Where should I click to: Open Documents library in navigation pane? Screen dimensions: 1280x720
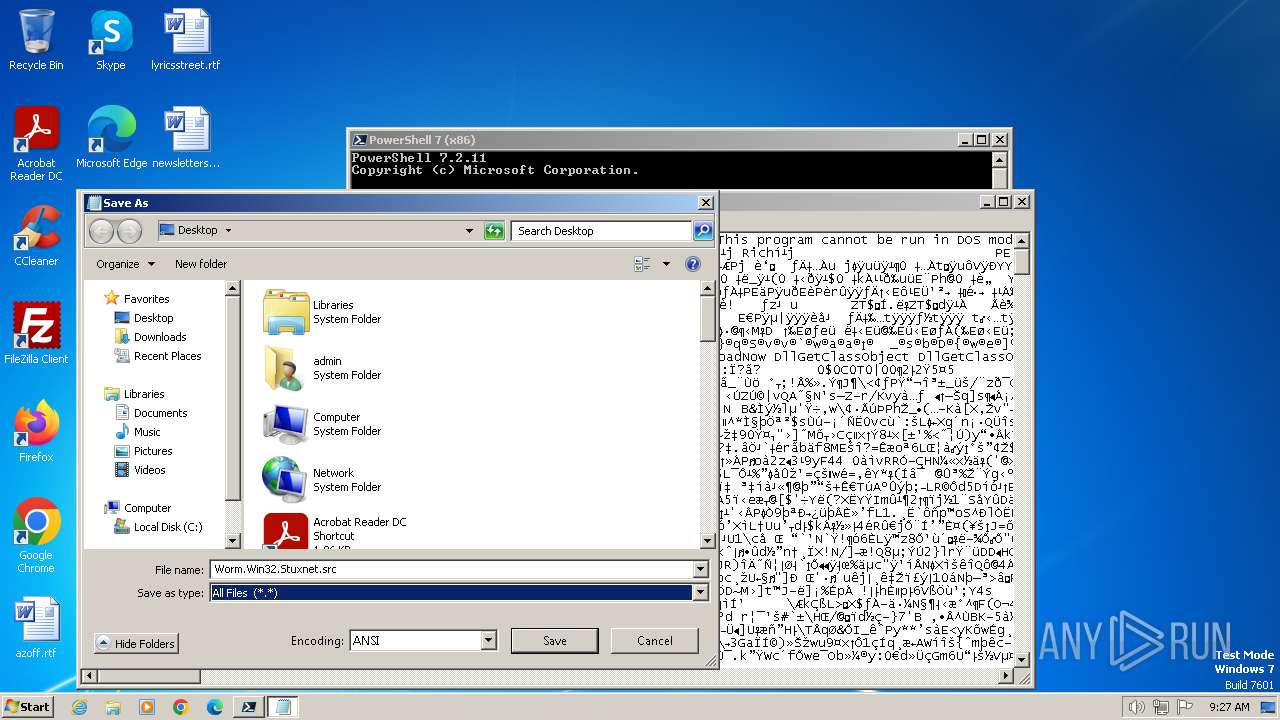160,413
